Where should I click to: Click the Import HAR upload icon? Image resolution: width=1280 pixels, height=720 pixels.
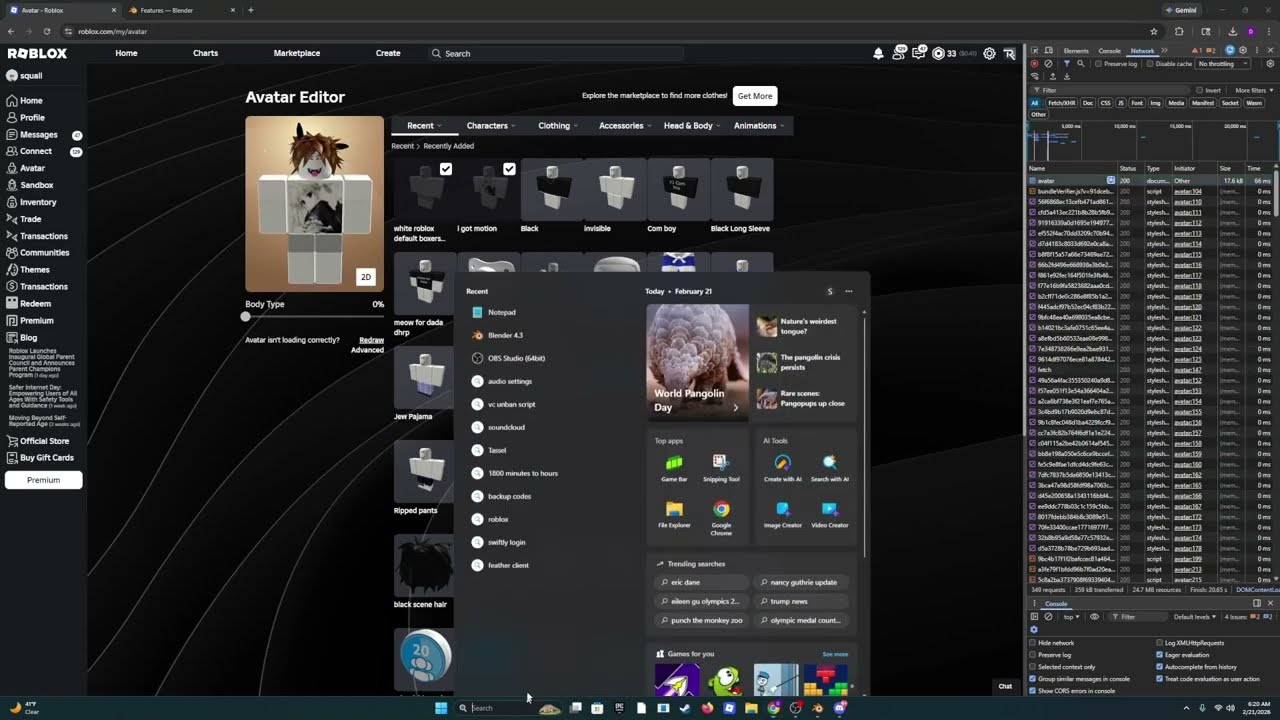[1053, 76]
